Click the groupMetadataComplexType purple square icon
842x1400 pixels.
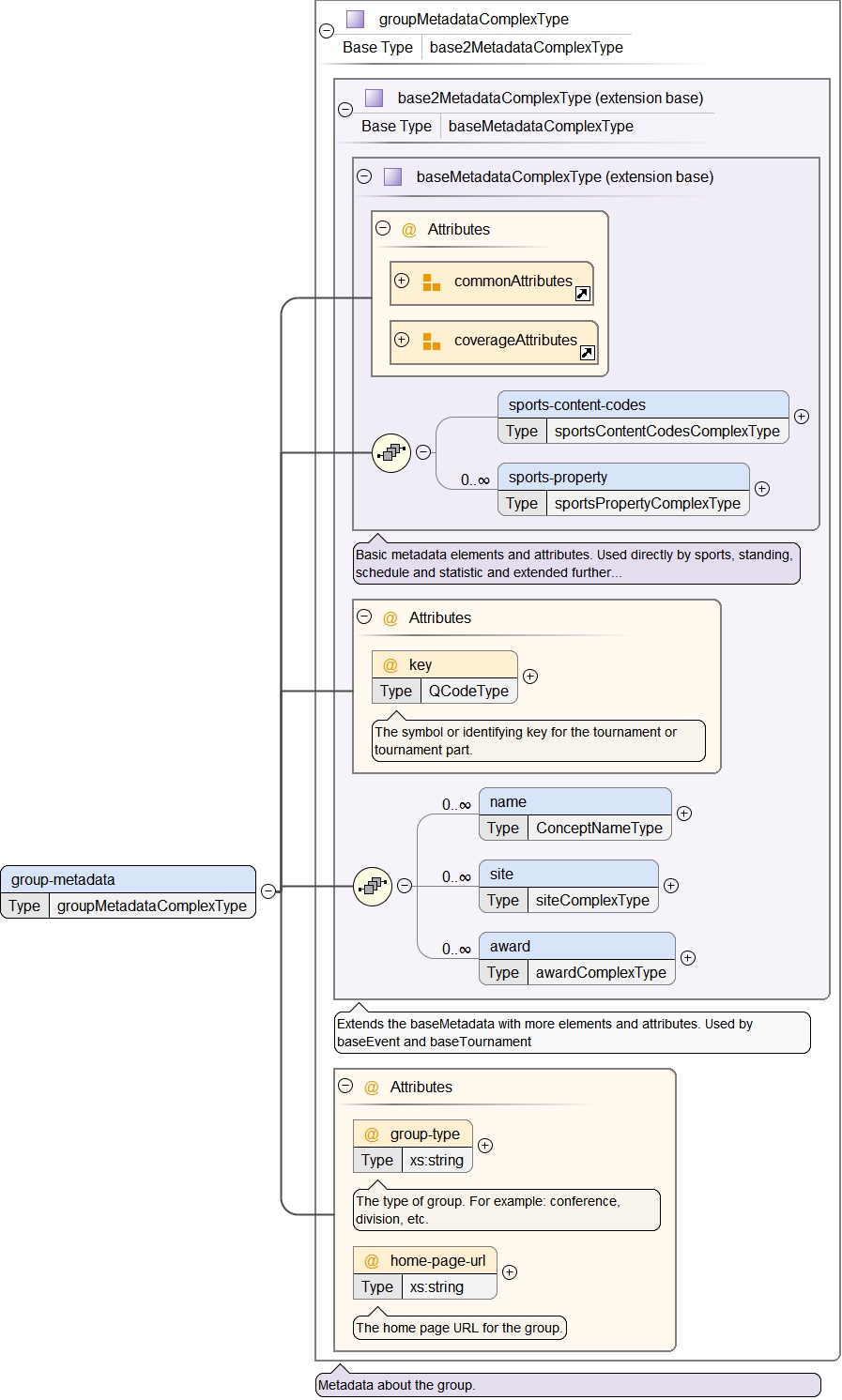coord(355,19)
